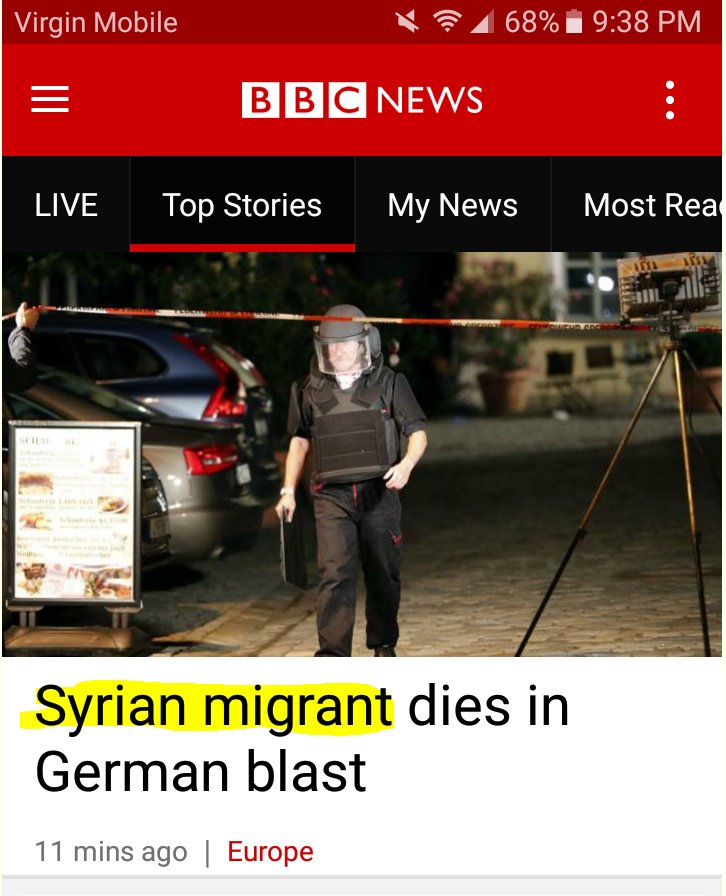
Task: Tap the 9:38 PM clock
Action: click(647, 22)
